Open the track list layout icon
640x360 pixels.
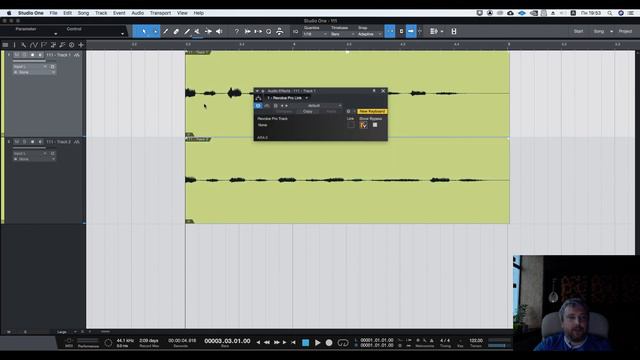point(434,31)
